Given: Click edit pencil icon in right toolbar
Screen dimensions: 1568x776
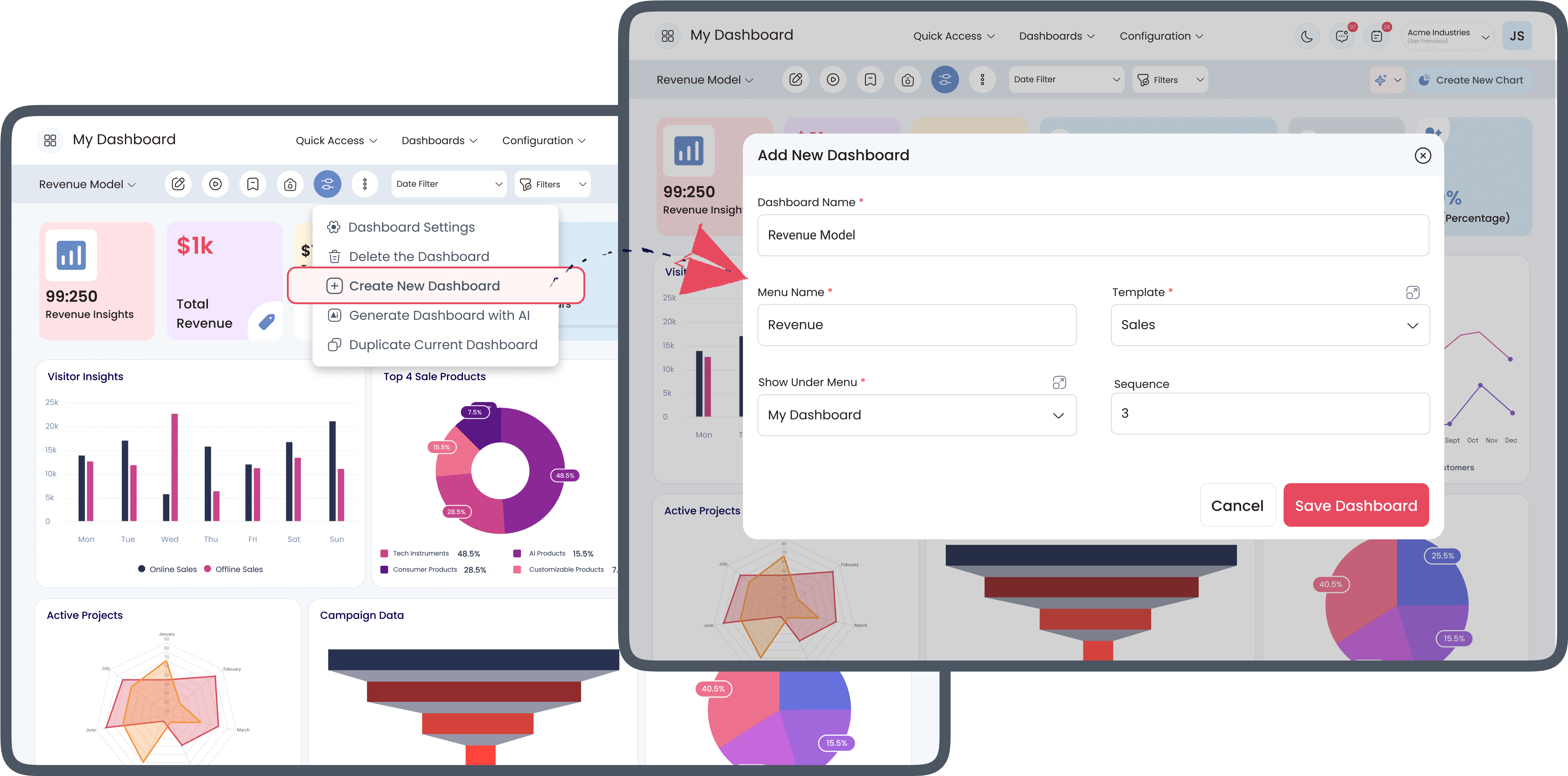Looking at the screenshot, I should click(795, 80).
